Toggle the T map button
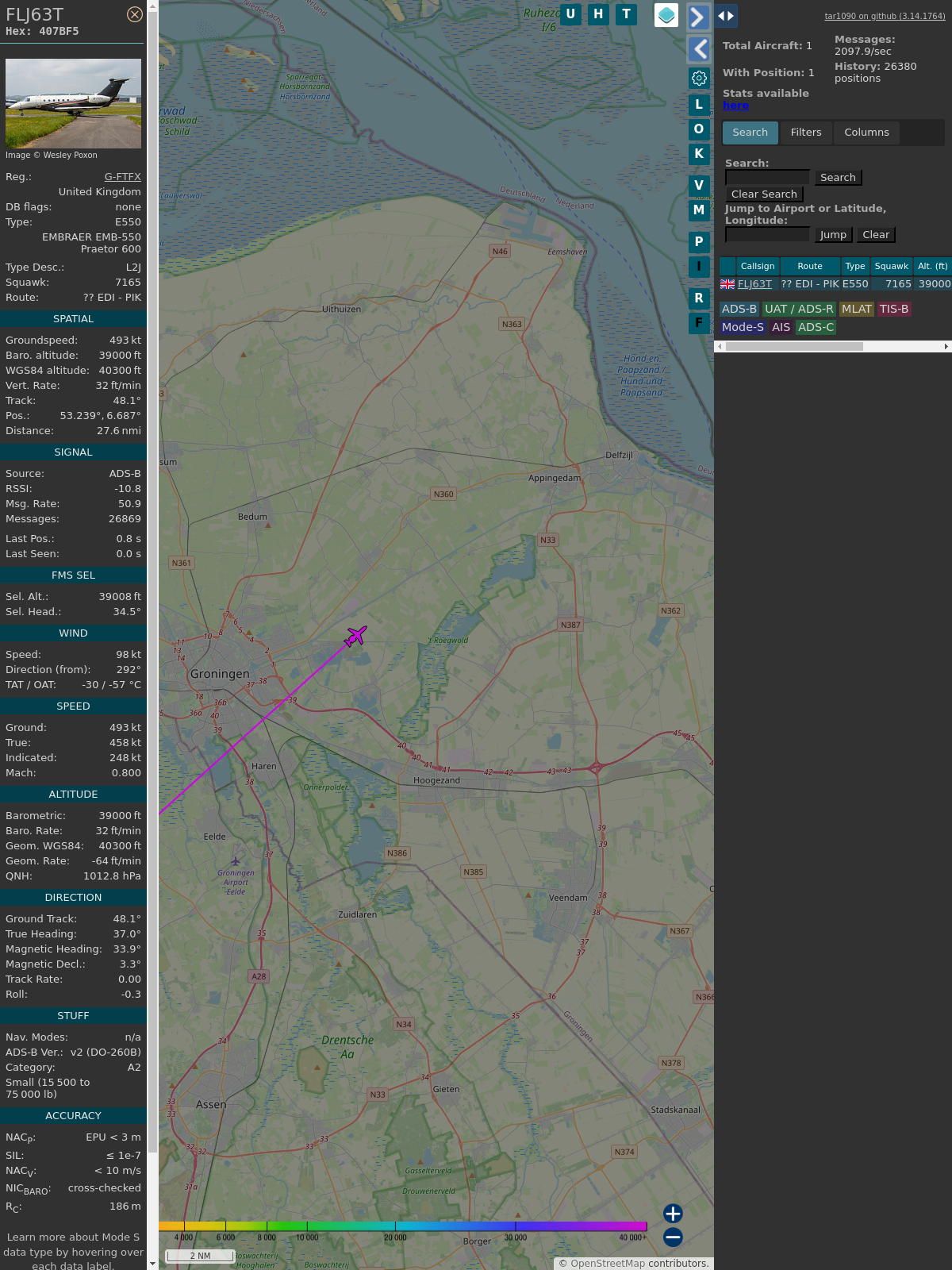 (x=627, y=14)
